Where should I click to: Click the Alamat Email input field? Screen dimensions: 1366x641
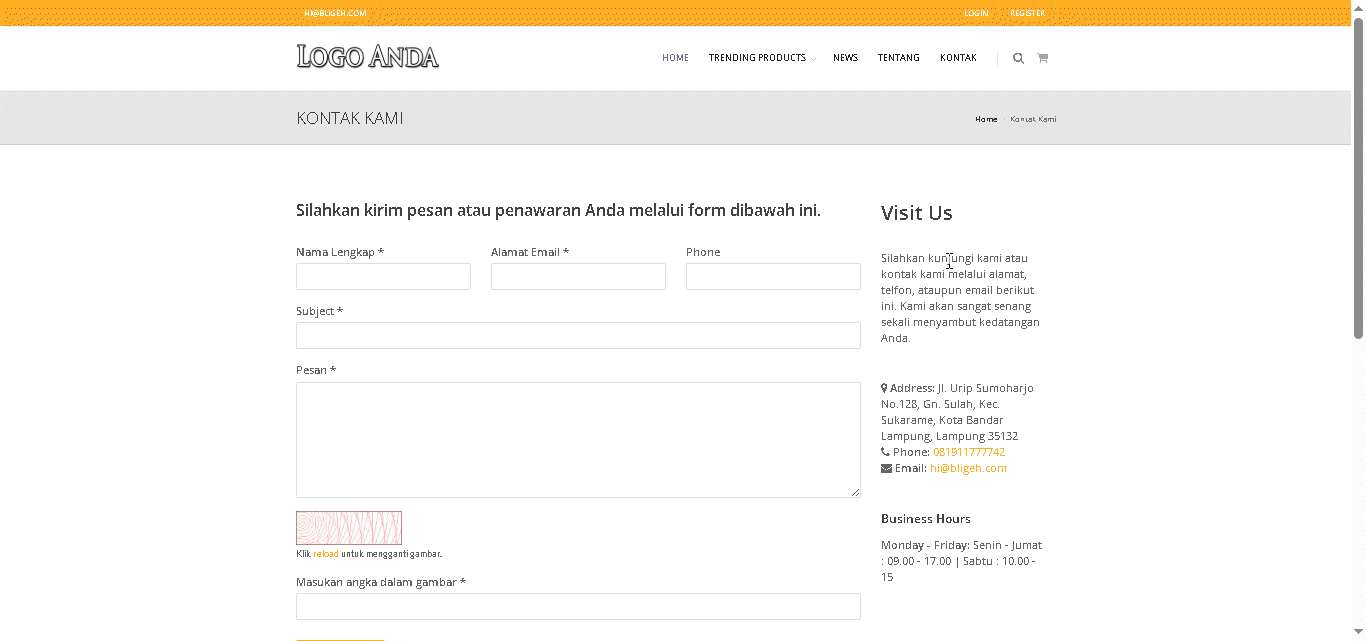(x=578, y=277)
